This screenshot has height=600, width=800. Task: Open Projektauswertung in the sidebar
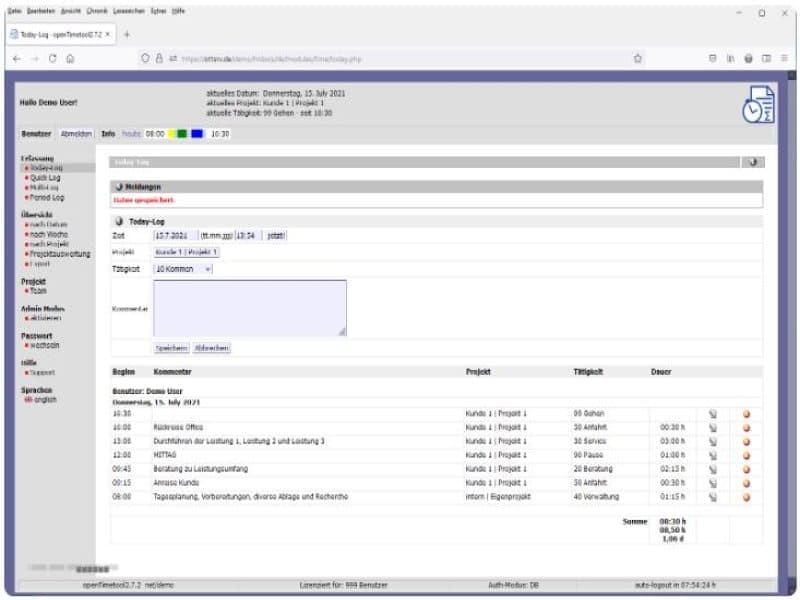tap(60, 254)
